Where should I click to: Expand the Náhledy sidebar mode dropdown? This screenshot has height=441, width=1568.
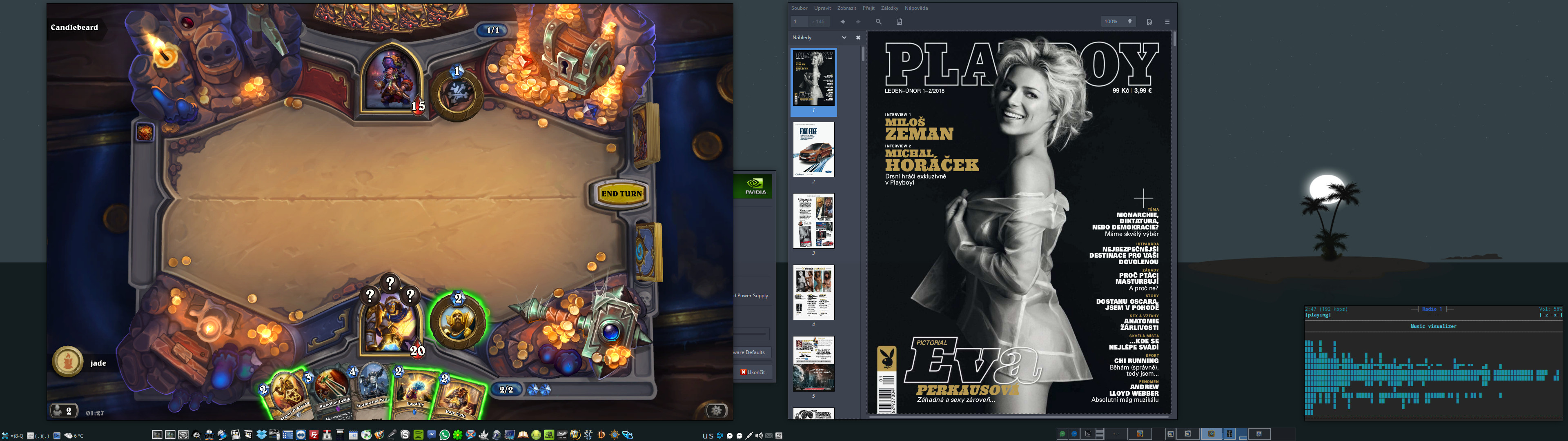[x=844, y=37]
